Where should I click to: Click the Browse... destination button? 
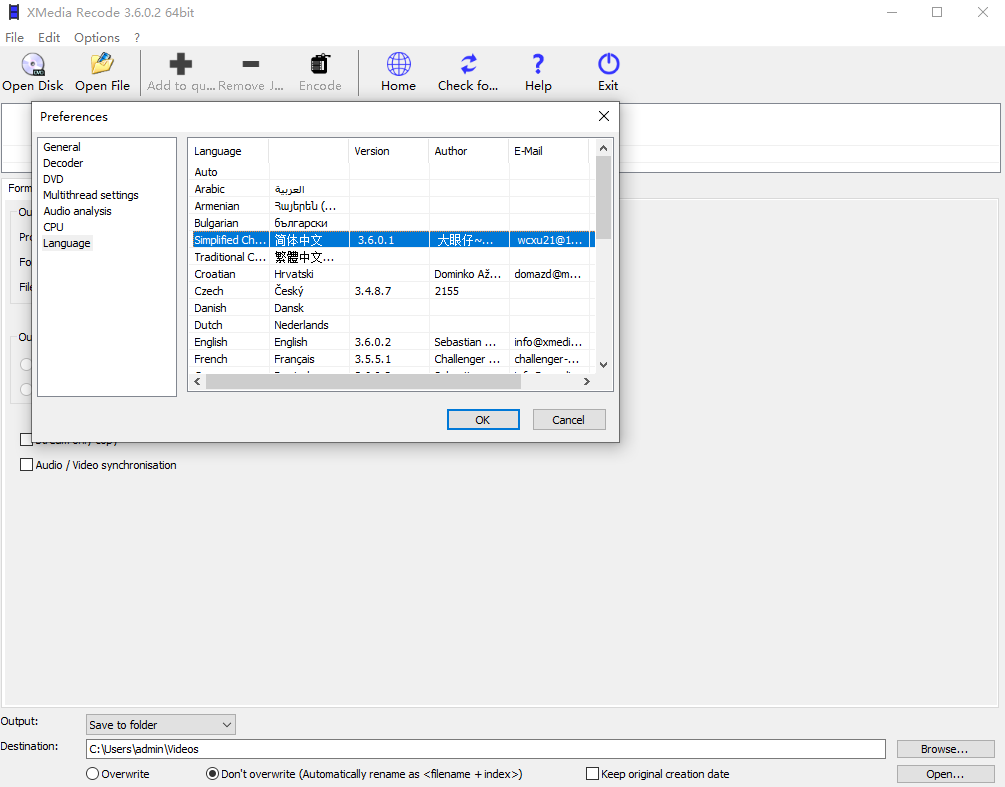tap(945, 749)
